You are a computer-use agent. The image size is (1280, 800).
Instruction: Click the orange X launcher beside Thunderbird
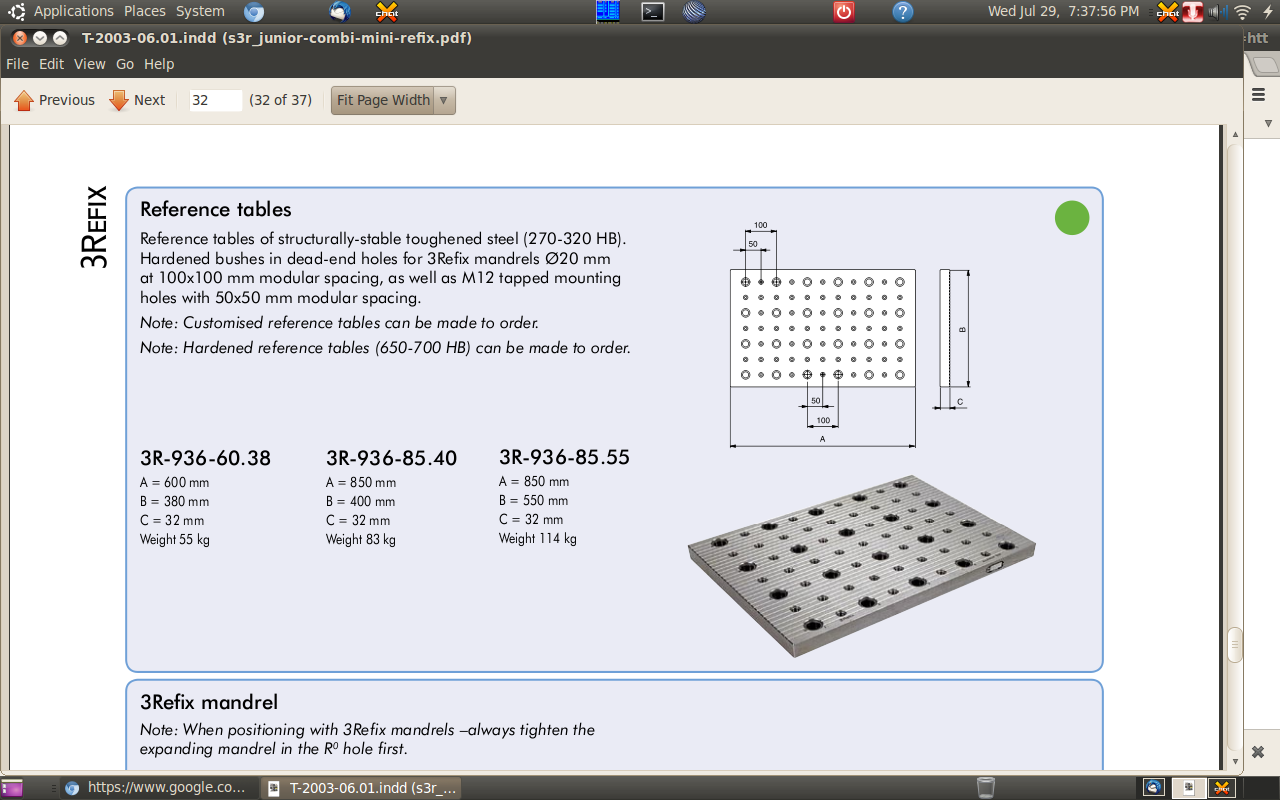click(386, 12)
